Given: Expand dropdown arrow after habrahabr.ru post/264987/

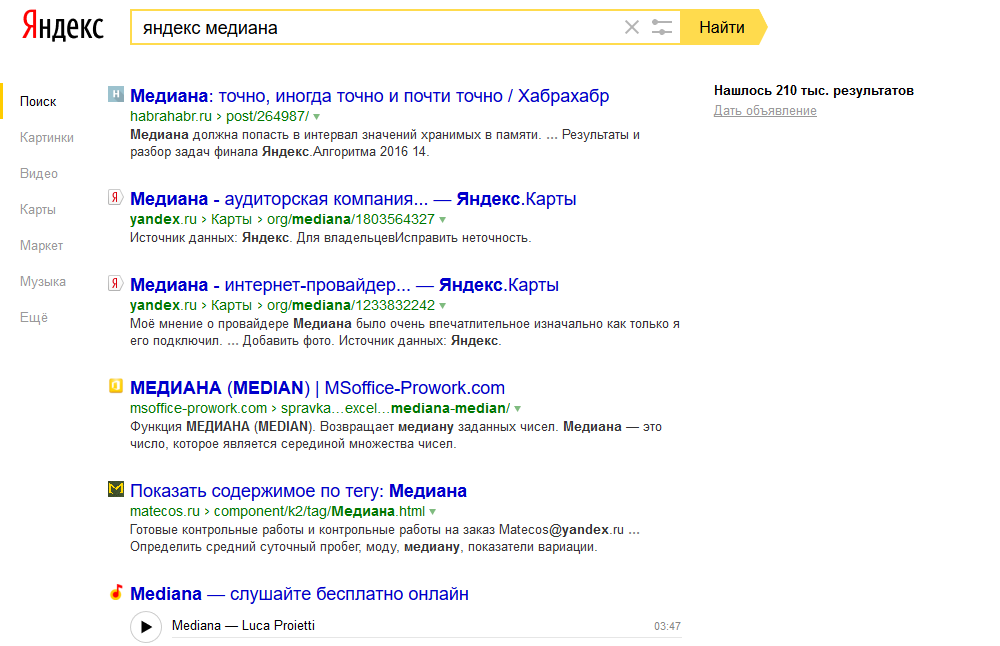Looking at the screenshot, I should point(316,117).
